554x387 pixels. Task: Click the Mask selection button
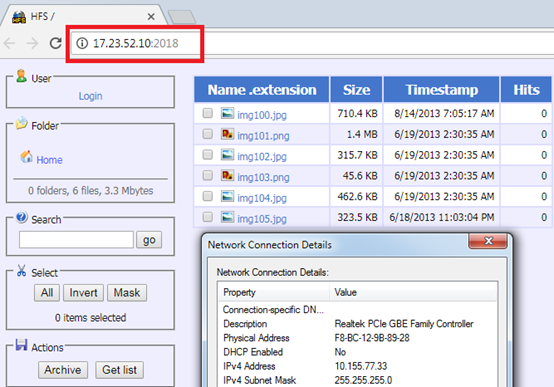point(127,293)
